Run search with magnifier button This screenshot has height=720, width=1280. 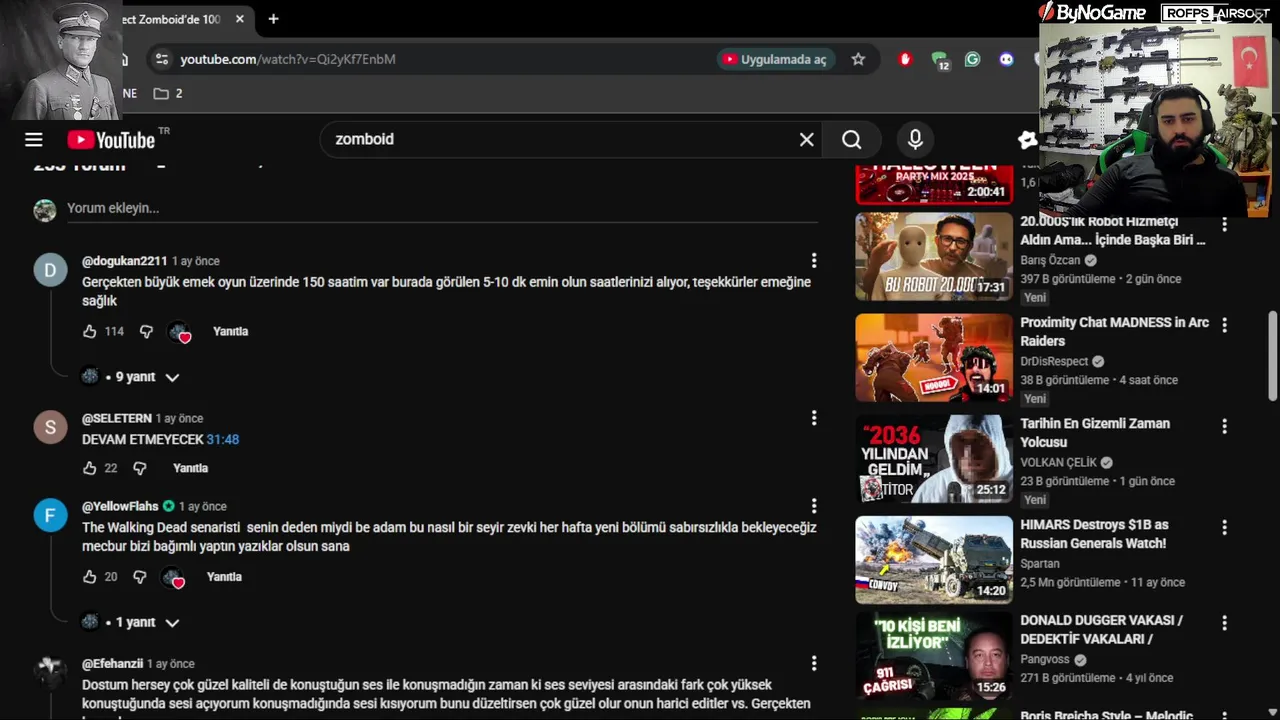pos(852,140)
